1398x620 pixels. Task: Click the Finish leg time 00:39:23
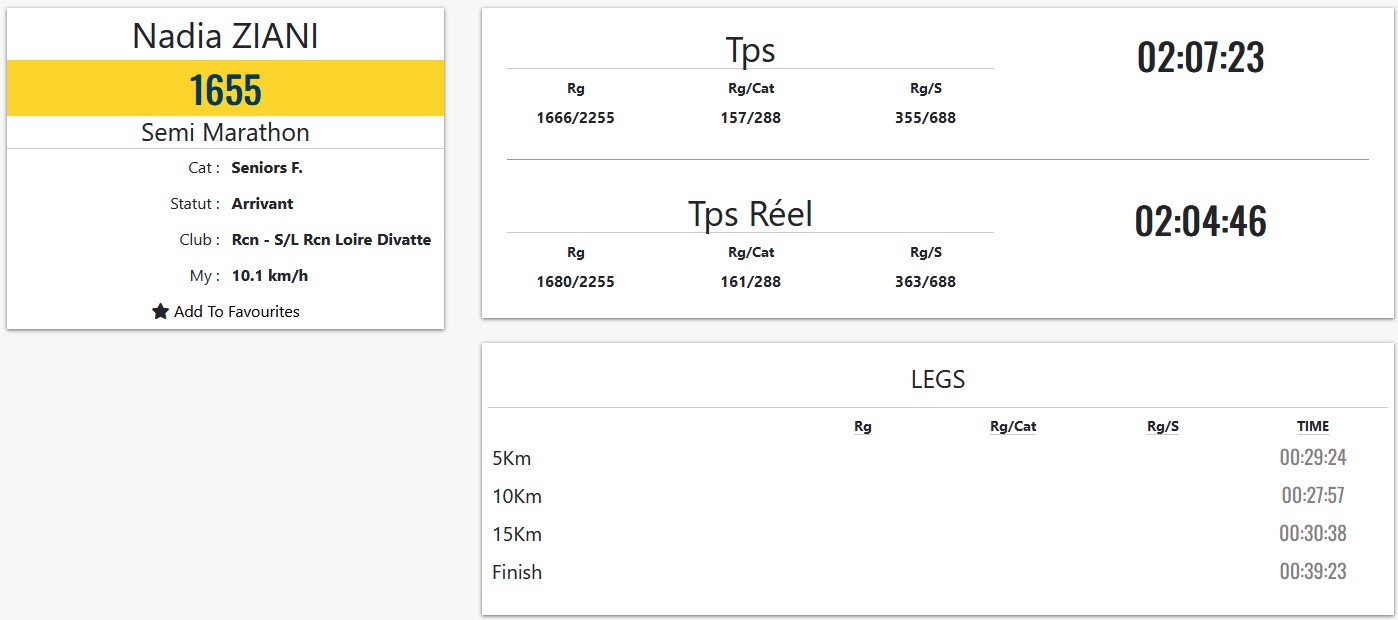1312,572
